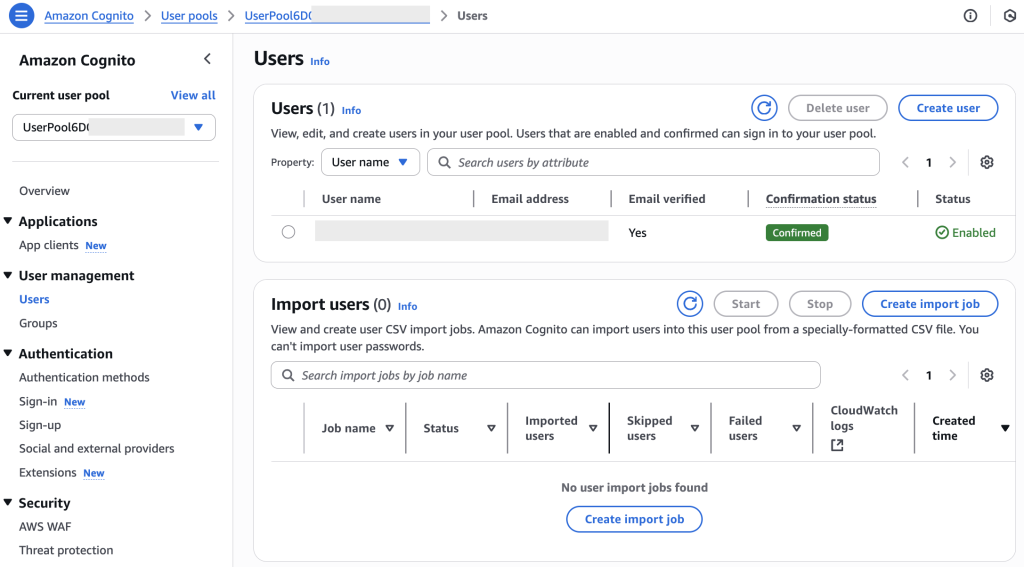Sort by Job name column

click(390, 429)
